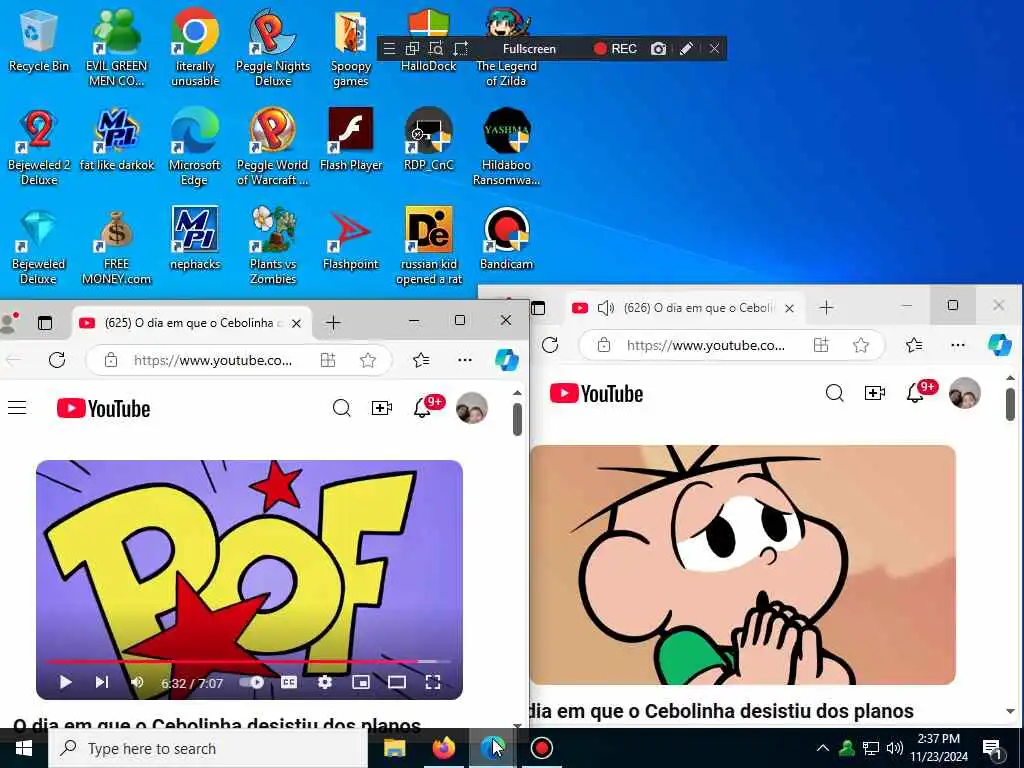Launch Bejeweled 2 Deluxe
The width and height of the screenshot is (1024, 768).
coord(39,147)
